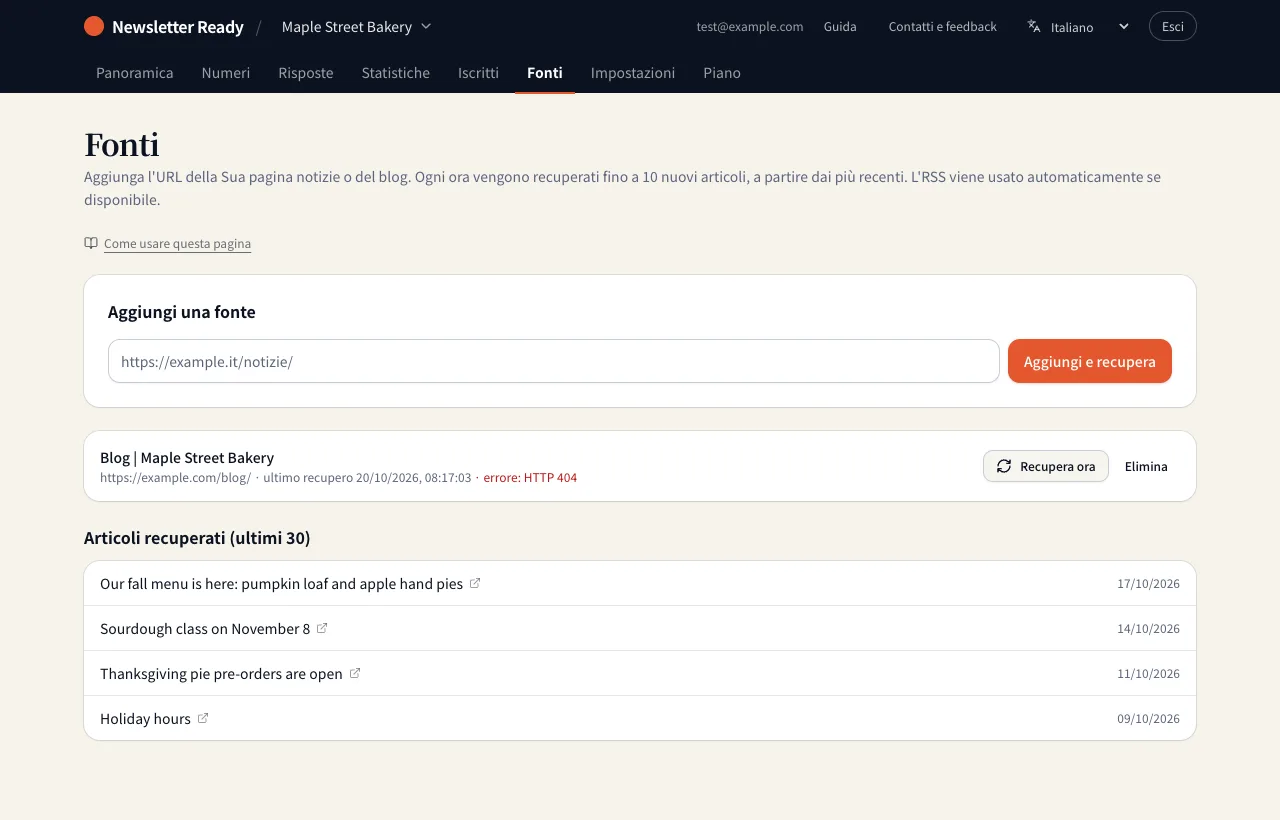Click the https://example.com/blog/ source URL
Viewport: 1280px width, 820px height.
coord(175,477)
